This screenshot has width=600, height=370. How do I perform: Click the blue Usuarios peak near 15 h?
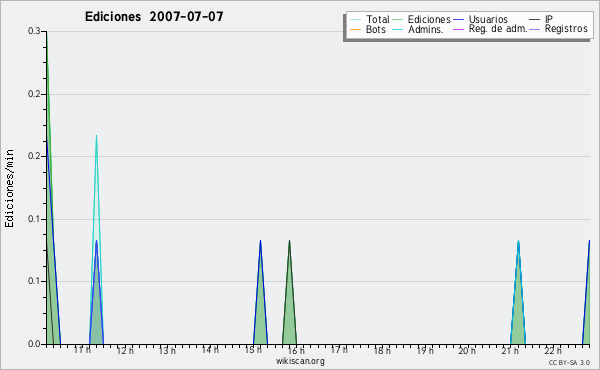click(x=261, y=292)
